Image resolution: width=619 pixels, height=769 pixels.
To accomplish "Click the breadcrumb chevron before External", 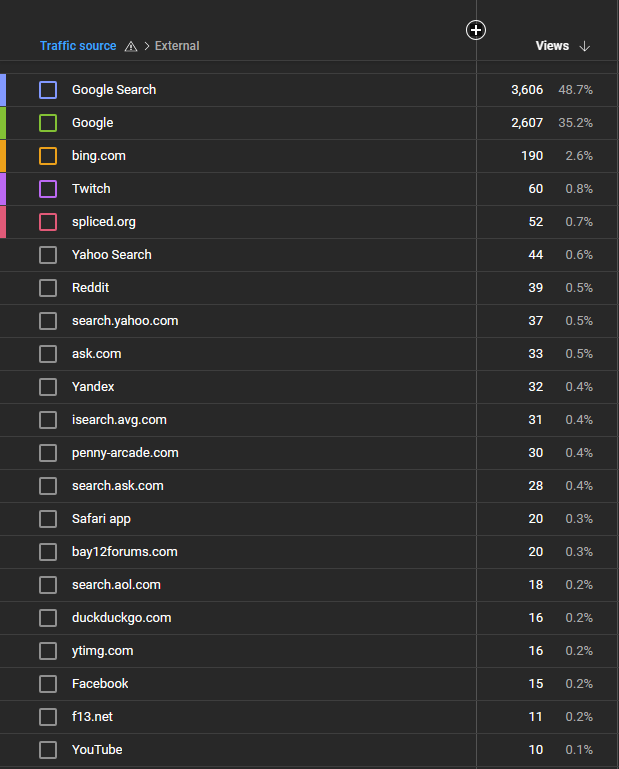I will pos(147,46).
